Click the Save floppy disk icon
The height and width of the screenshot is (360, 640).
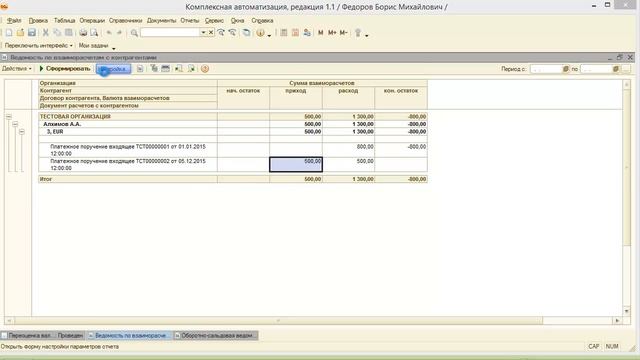pos(32,33)
